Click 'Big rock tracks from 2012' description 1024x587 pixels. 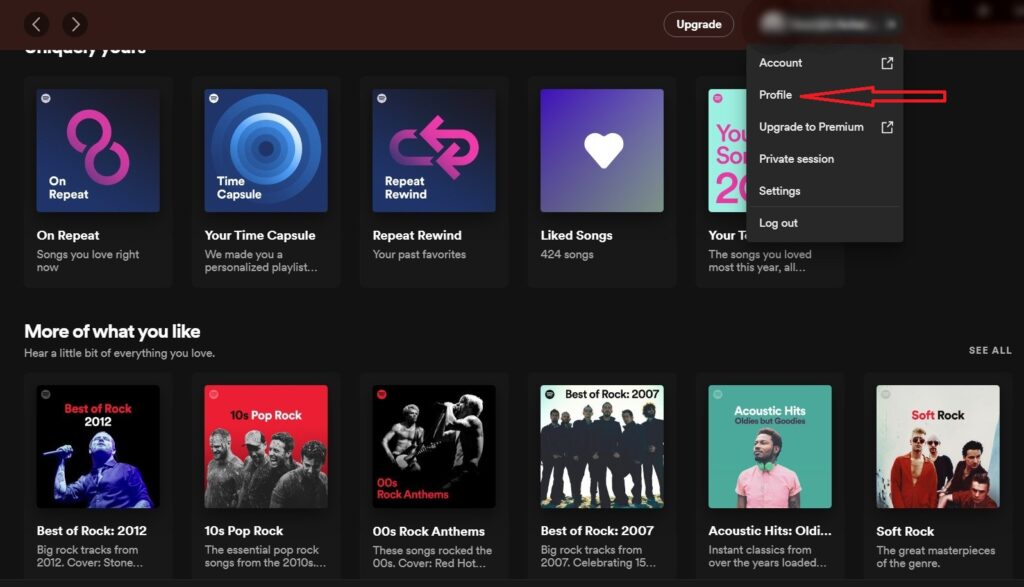[x=89, y=556]
